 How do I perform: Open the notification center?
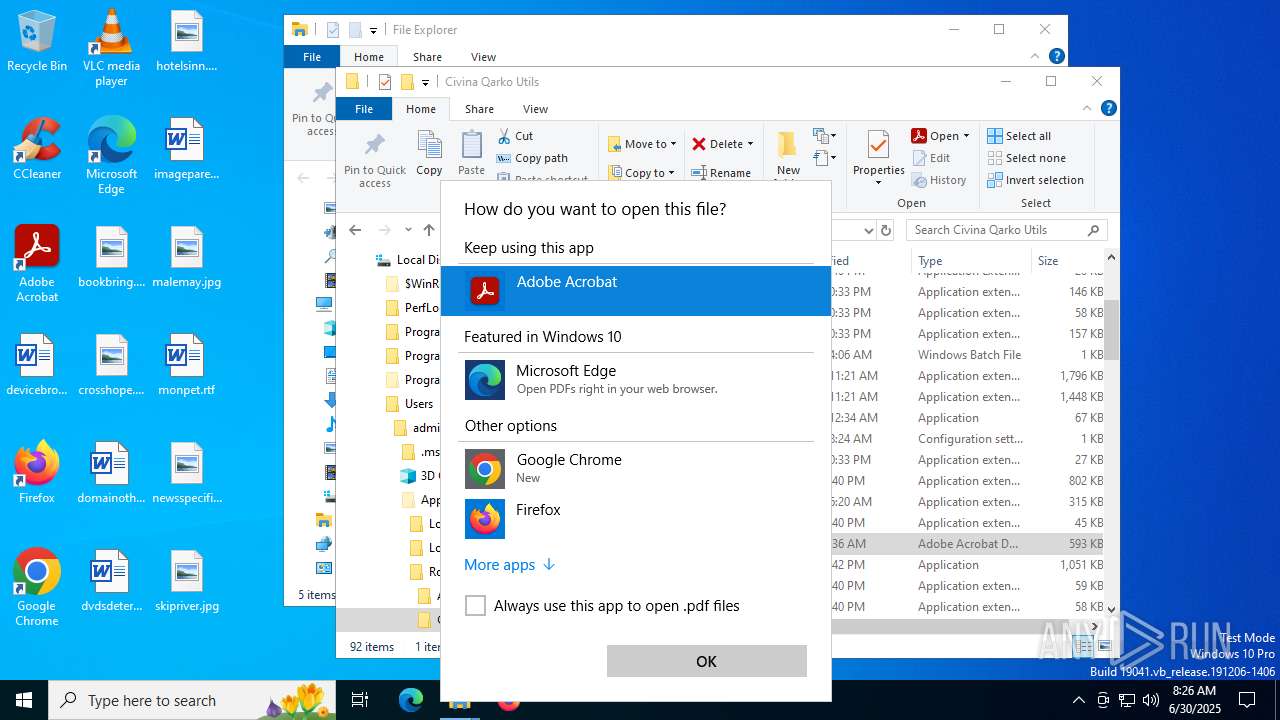(1247, 700)
